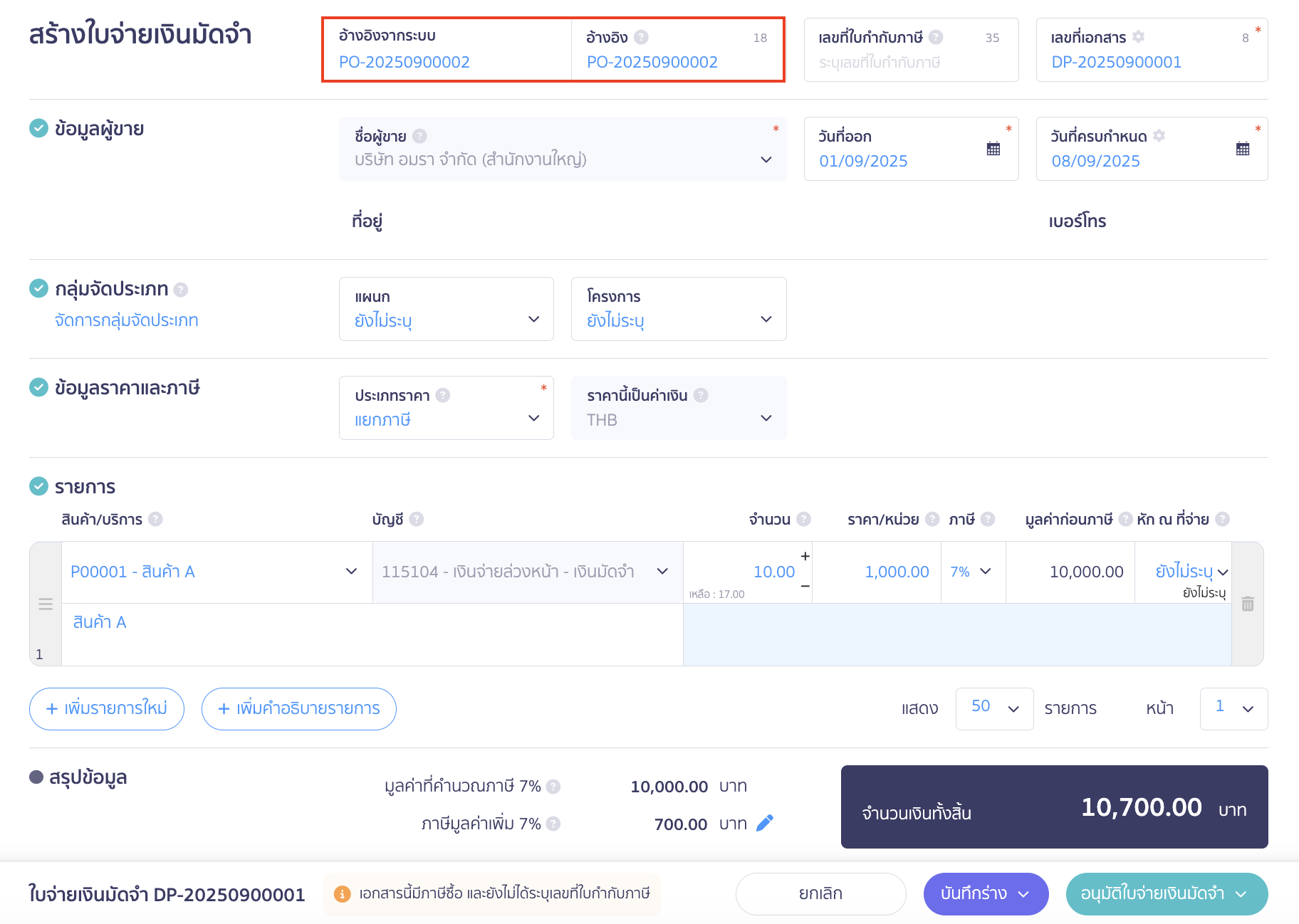Click the issue date calendar icon
This screenshot has height=924, width=1299.
point(993,149)
